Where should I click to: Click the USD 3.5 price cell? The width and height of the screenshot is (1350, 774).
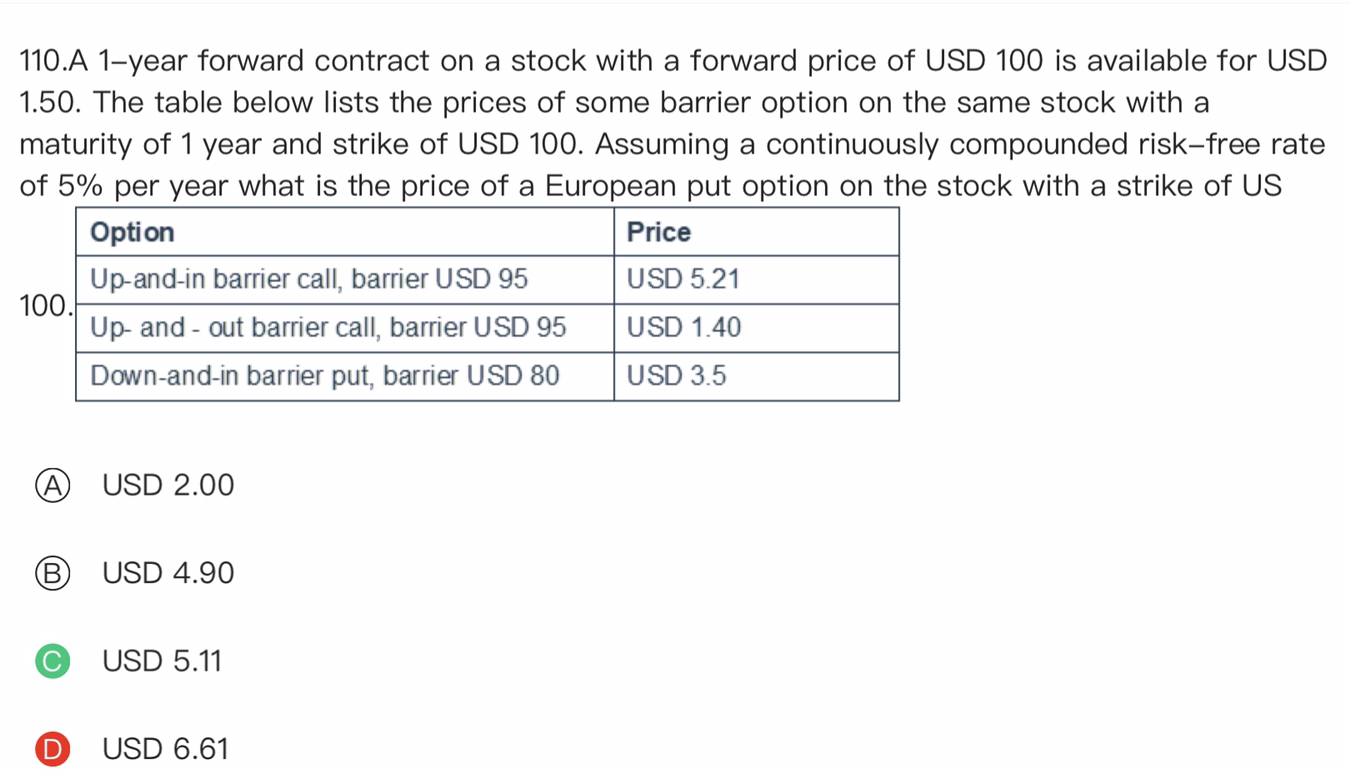[x=676, y=376]
